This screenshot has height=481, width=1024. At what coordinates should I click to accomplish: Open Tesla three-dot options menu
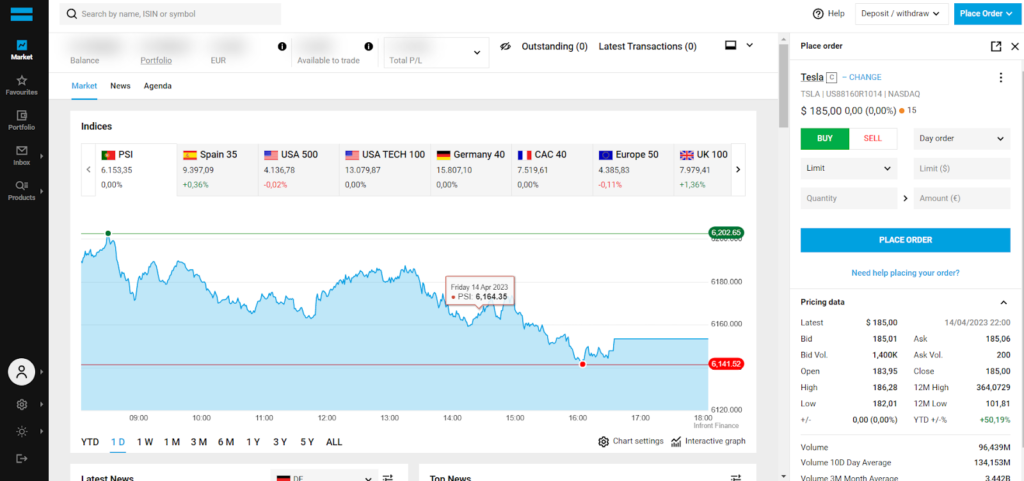click(x=1000, y=78)
